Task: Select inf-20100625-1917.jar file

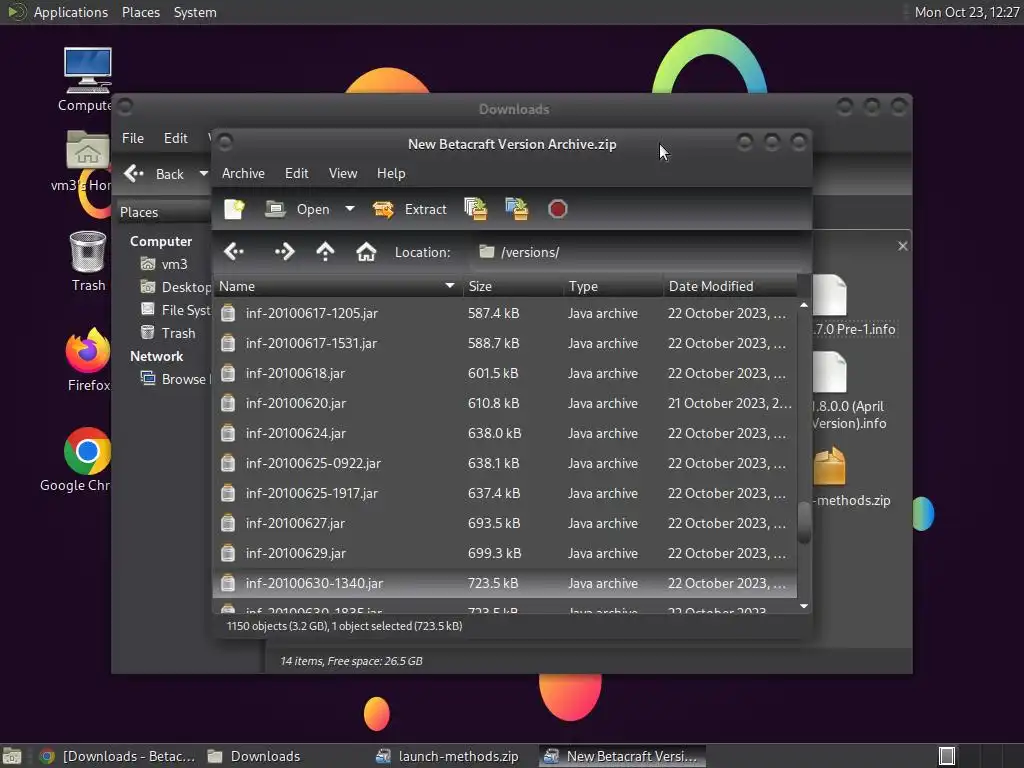Action: pyautogui.click(x=505, y=494)
